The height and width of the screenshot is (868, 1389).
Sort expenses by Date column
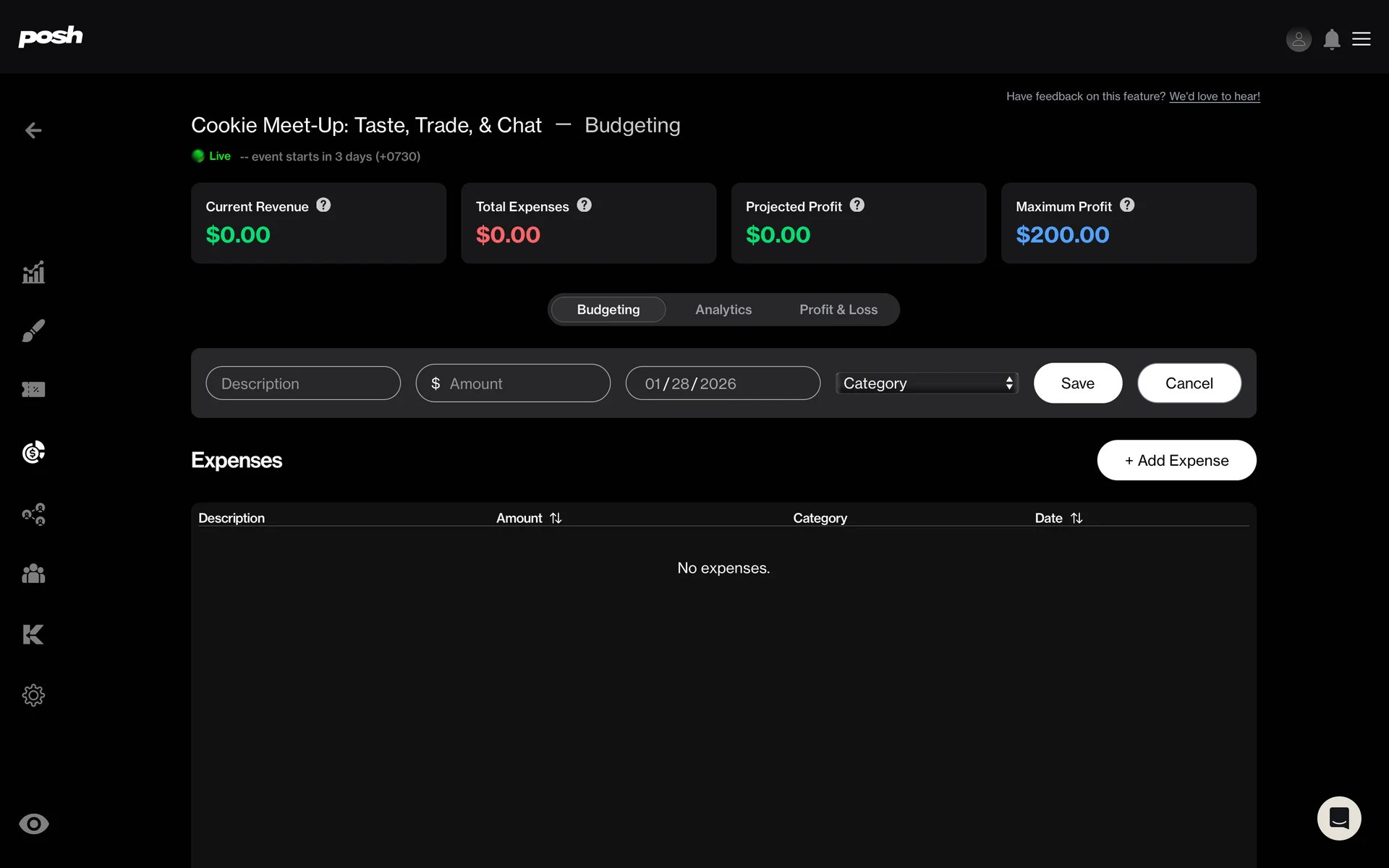[1076, 518]
